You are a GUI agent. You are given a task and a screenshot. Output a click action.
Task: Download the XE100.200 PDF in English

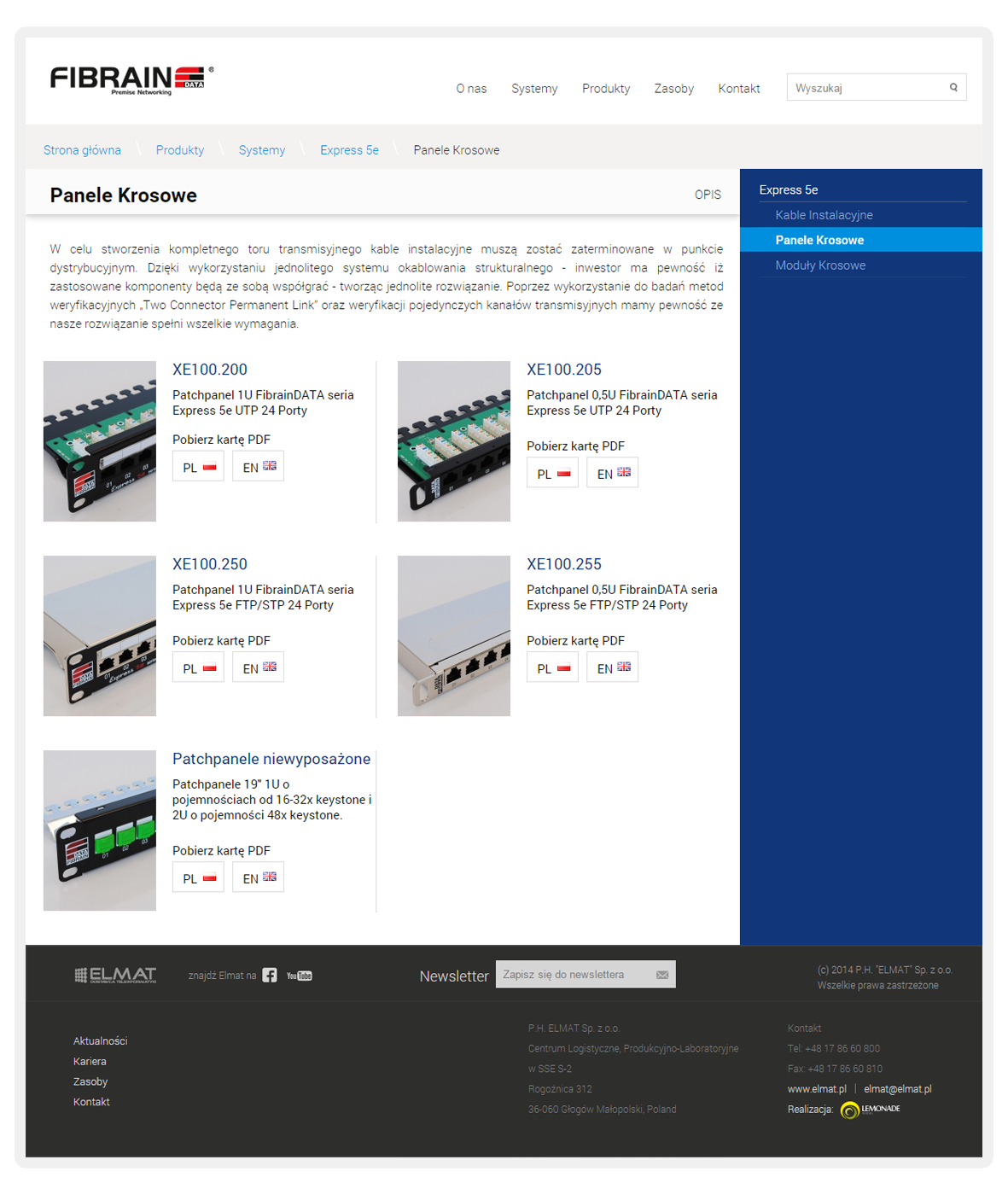[258, 467]
